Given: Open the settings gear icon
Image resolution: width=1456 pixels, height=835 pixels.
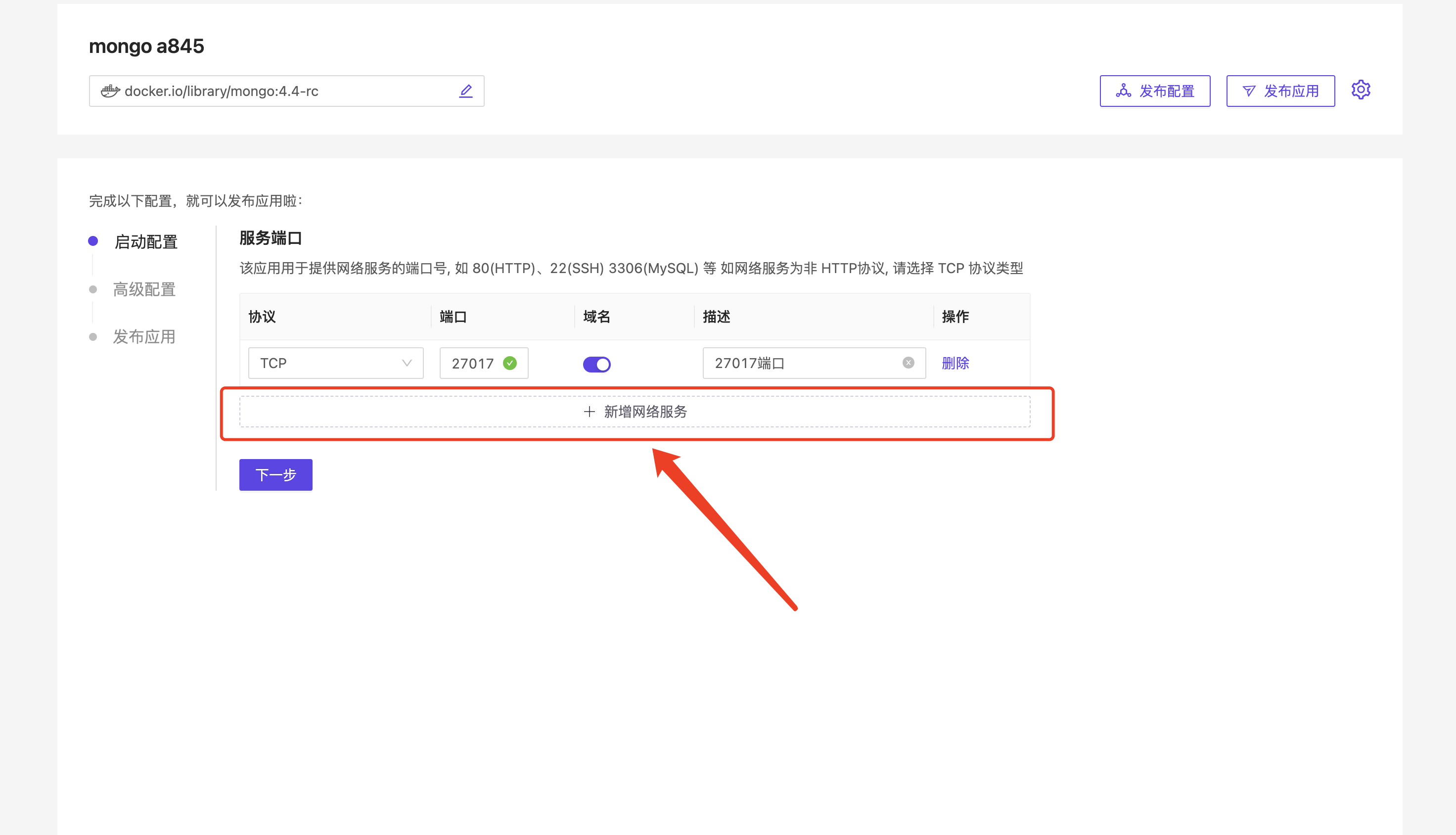Looking at the screenshot, I should (x=1360, y=90).
